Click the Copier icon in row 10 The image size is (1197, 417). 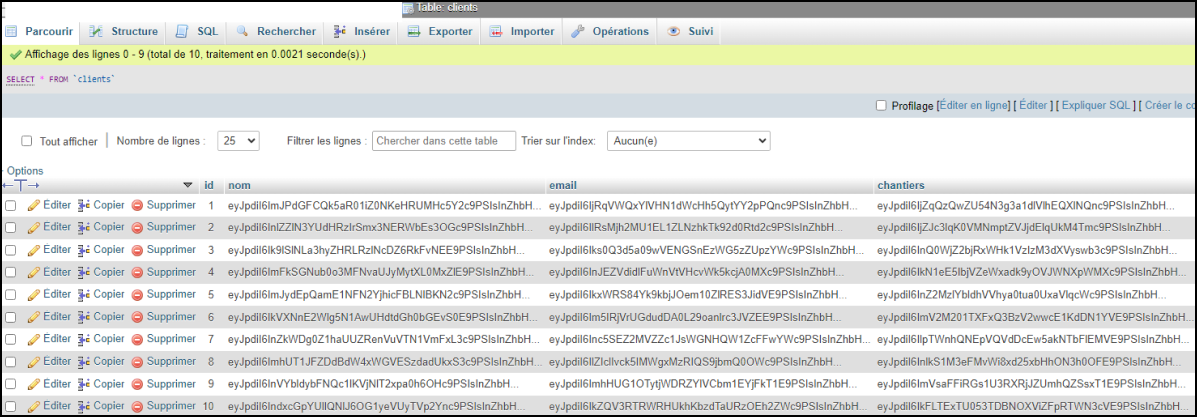click(84, 407)
